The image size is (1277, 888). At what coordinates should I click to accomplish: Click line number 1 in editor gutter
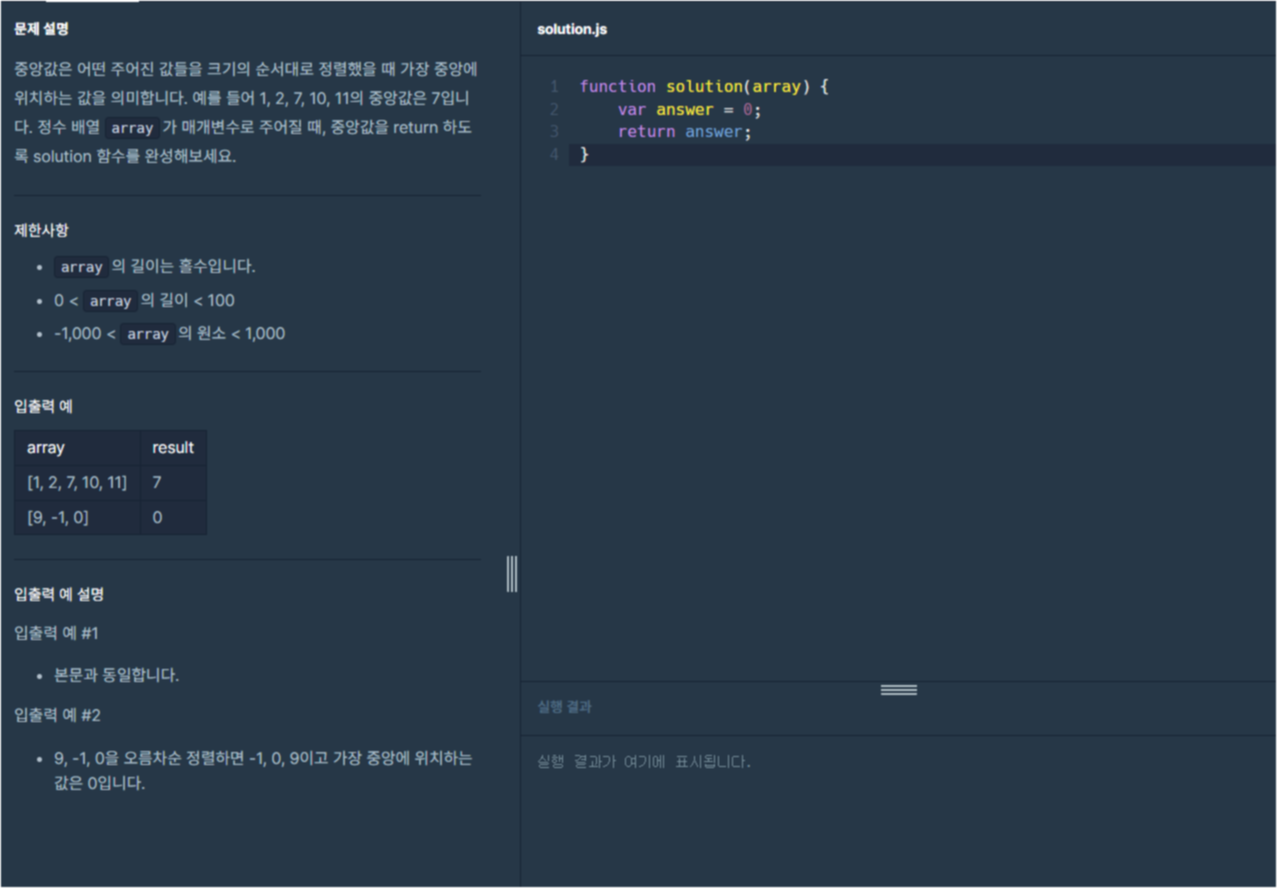(553, 87)
